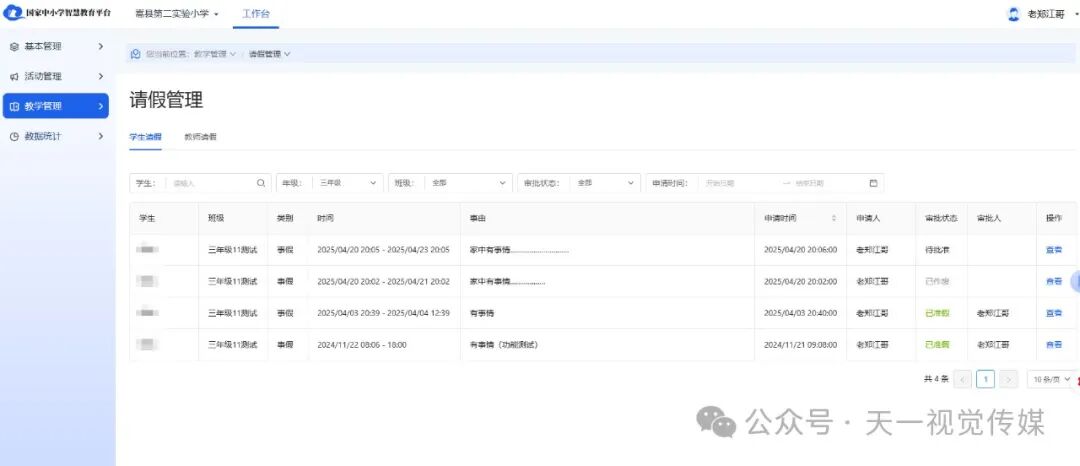Viewport: 1080px width, 466px height.
Task: Open 请假管理 breadcrumb dropdown
Action: pyautogui.click(x=269, y=54)
